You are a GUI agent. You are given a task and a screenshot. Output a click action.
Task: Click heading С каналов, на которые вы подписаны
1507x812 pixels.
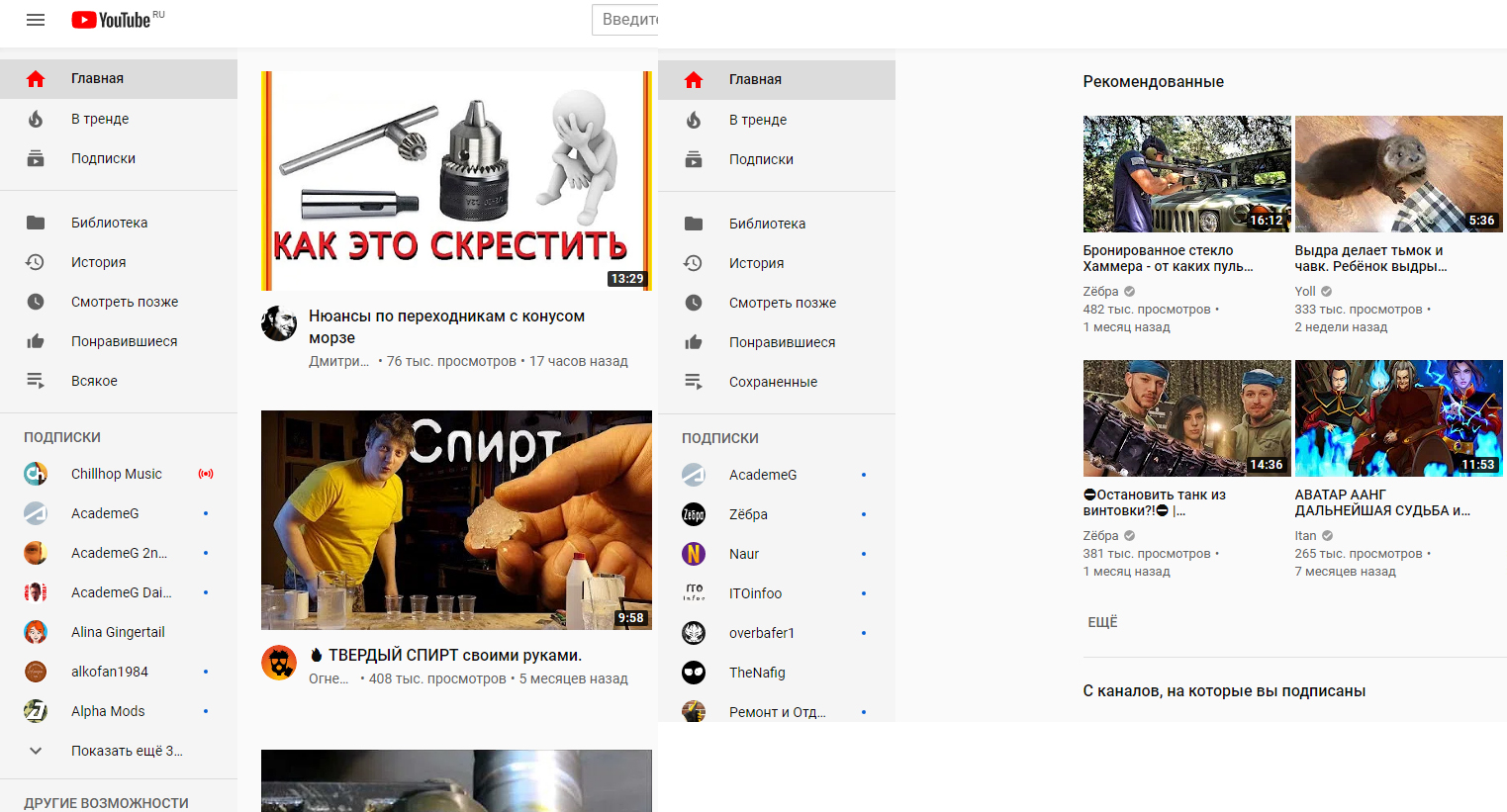[1224, 691]
